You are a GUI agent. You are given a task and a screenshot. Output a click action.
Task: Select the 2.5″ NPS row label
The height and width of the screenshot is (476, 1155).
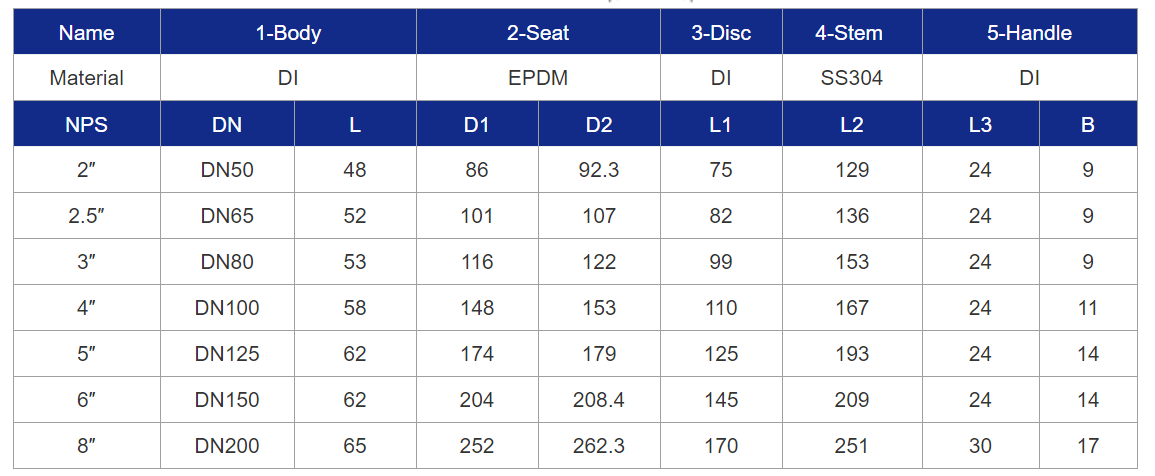(87, 216)
